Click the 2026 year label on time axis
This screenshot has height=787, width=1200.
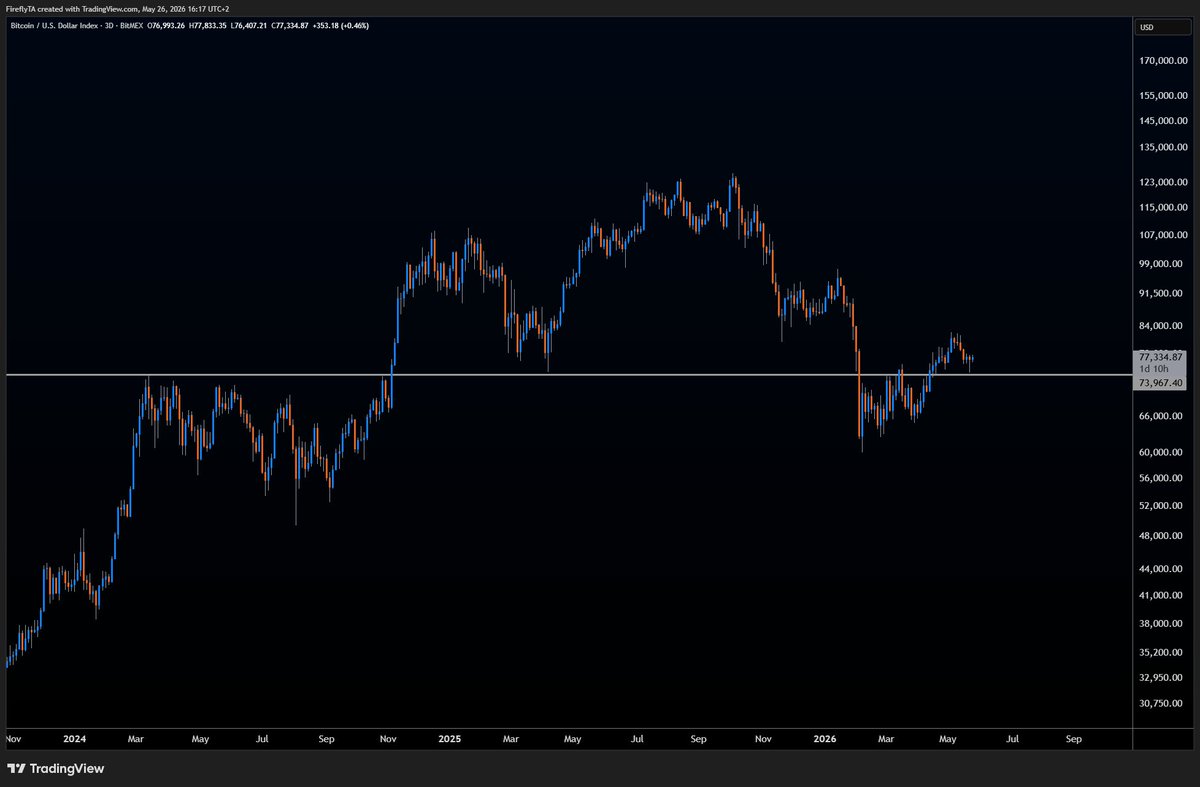pos(824,739)
